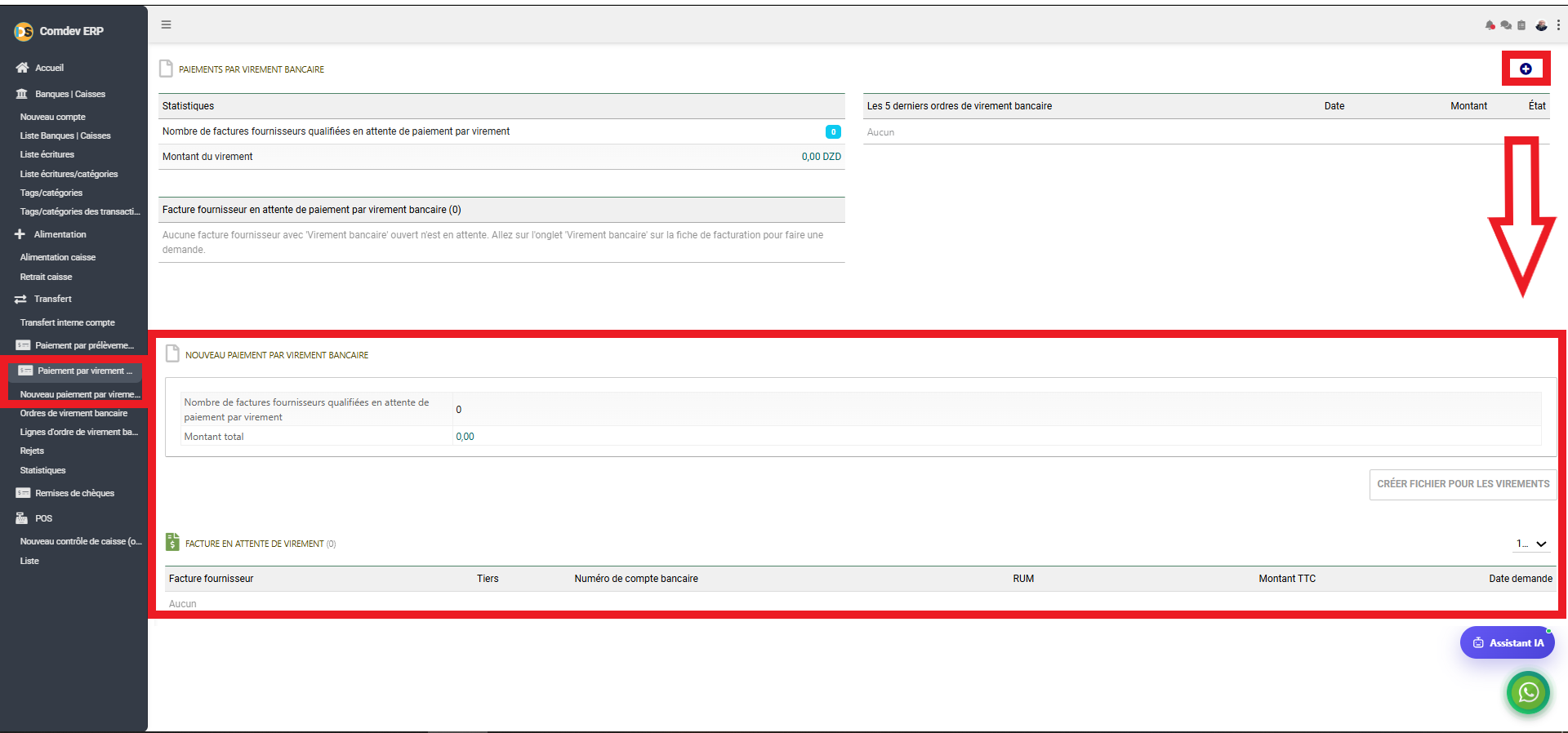
Task: Launch the Assistant IA button
Action: 1507,642
